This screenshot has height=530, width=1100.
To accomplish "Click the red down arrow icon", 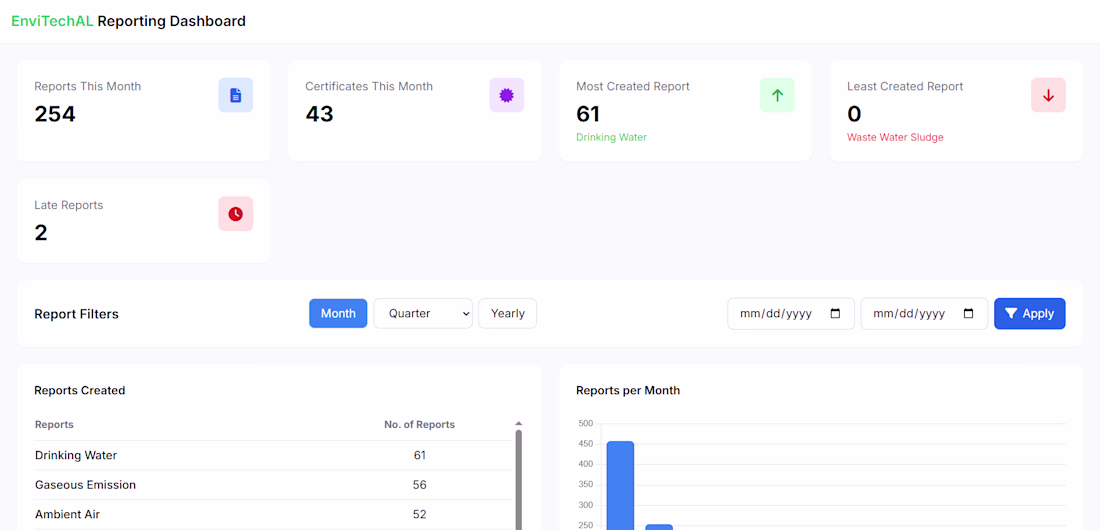I will [1048, 95].
